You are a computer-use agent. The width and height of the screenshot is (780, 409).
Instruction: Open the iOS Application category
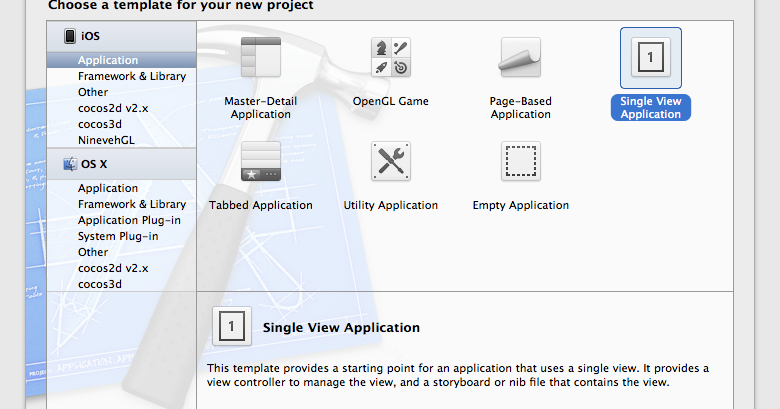pos(108,60)
